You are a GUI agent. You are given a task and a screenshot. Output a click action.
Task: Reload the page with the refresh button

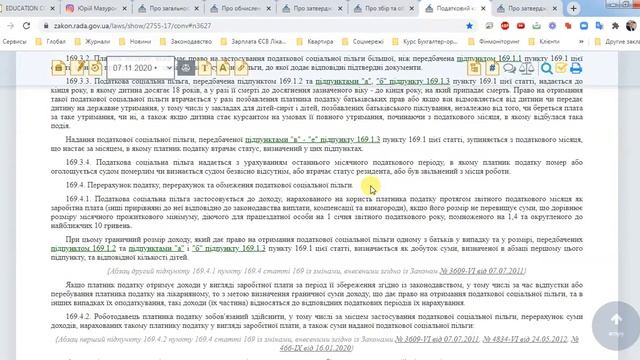[x=27, y=26]
